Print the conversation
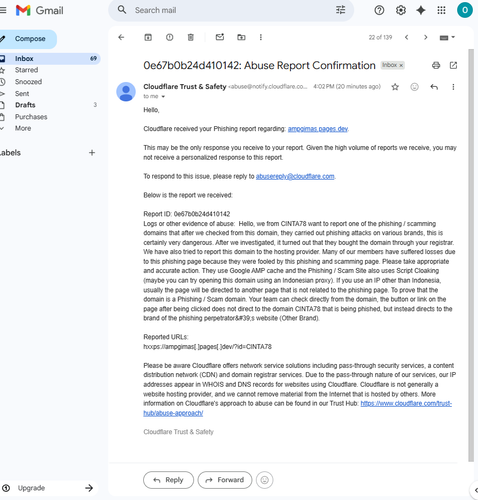Image resolution: width=478 pixels, height=500 pixels. click(x=436, y=65)
